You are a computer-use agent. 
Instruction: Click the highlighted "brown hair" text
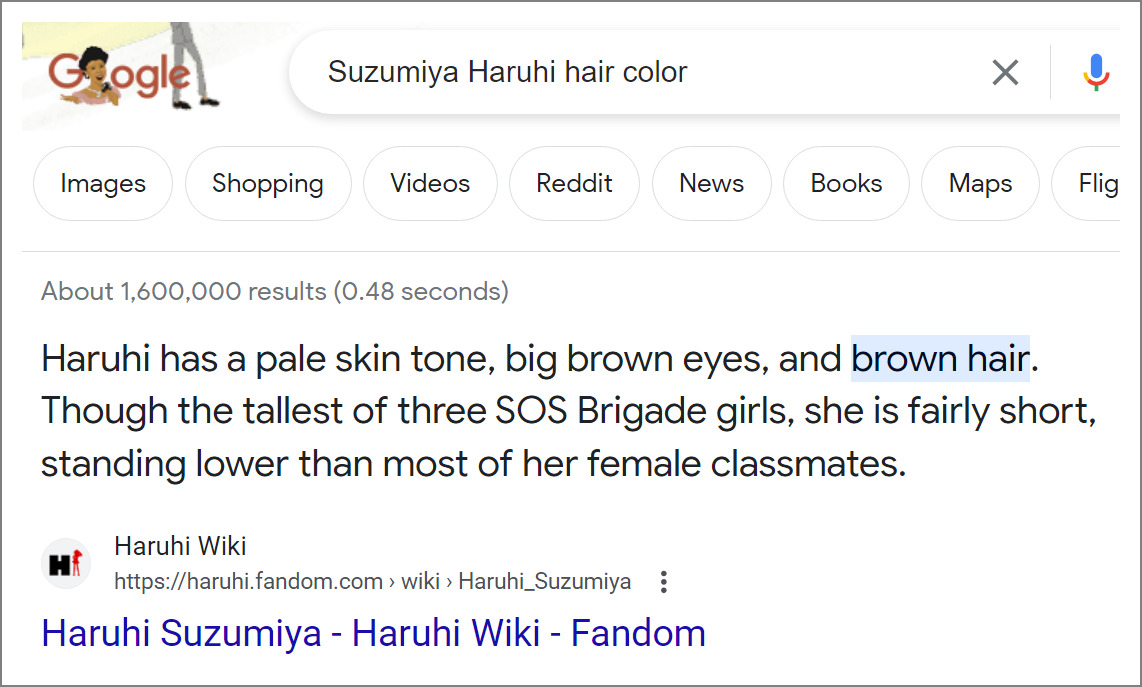click(940, 359)
